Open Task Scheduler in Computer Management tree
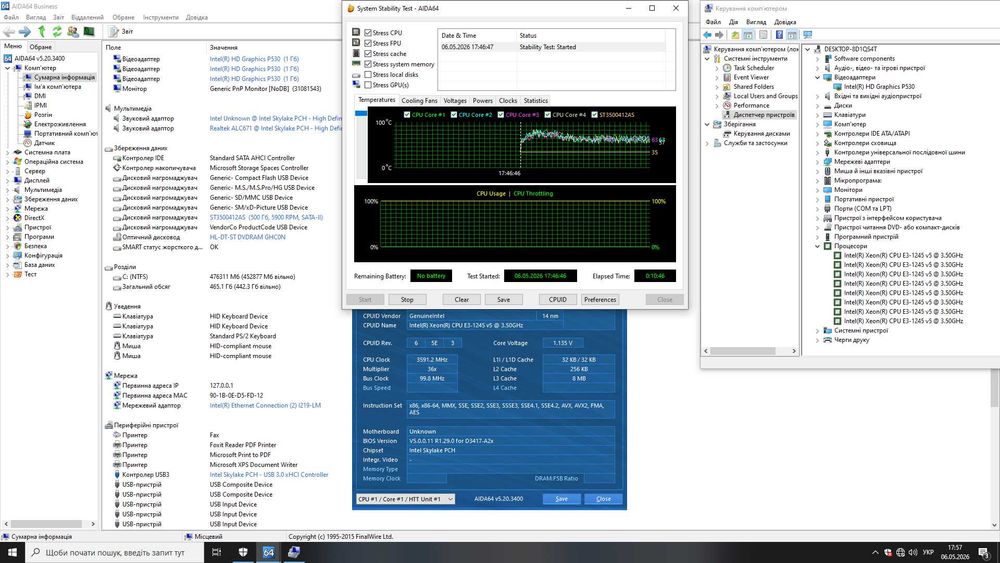 tap(753, 68)
